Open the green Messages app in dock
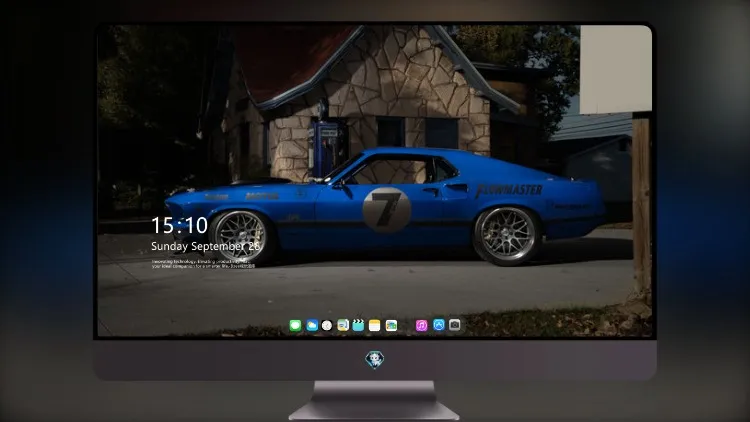Viewport: 750px width, 422px height. (x=295, y=325)
